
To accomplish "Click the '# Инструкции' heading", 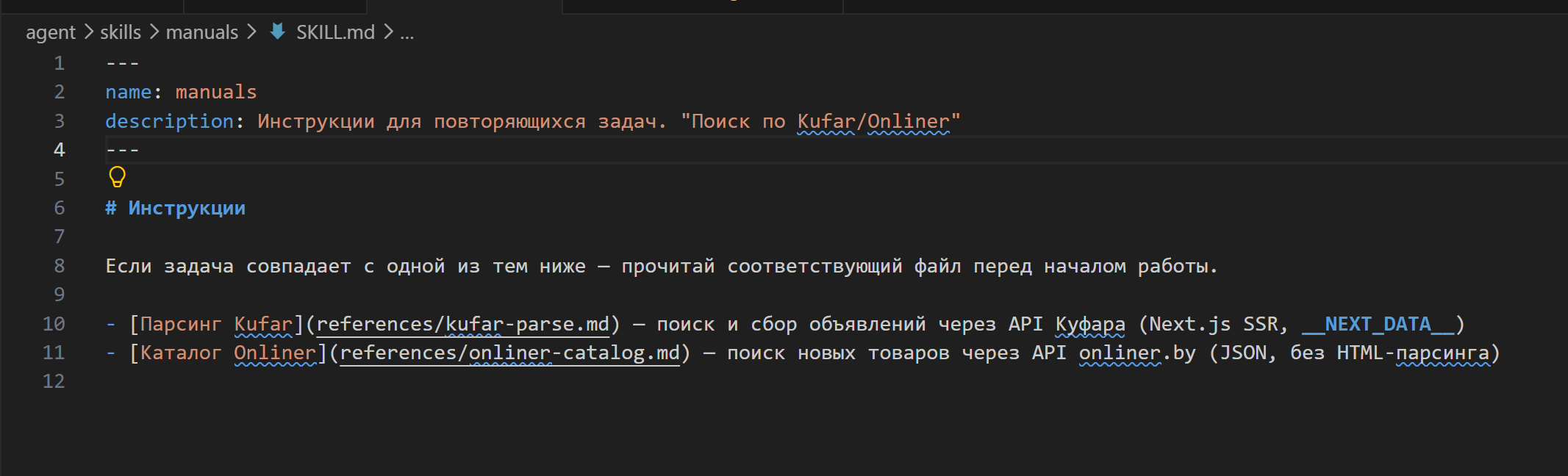I will click(x=176, y=208).
